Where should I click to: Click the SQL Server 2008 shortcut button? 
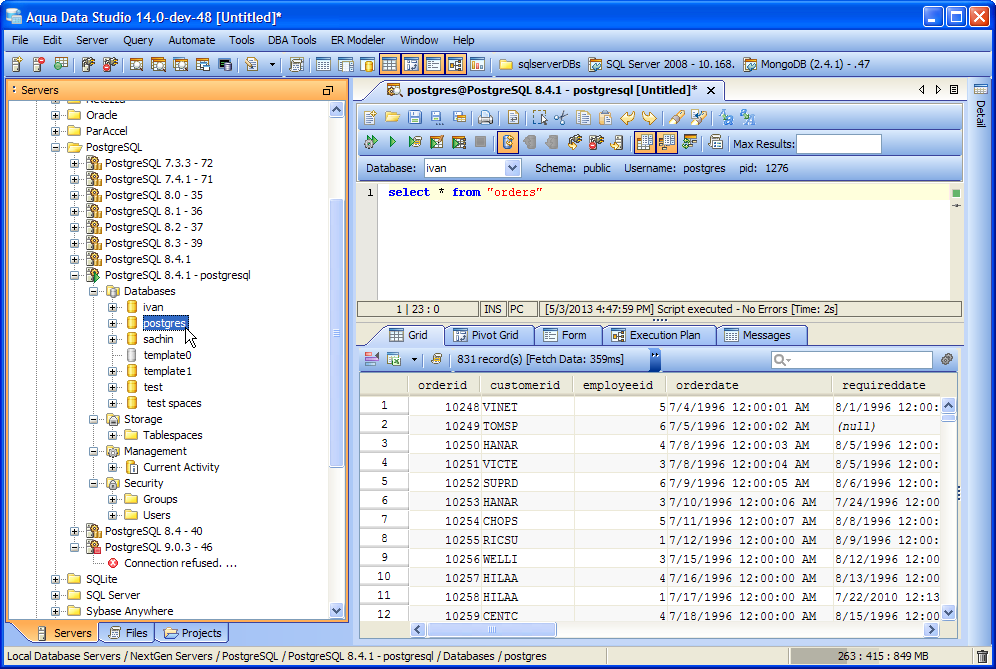[x=661, y=64]
